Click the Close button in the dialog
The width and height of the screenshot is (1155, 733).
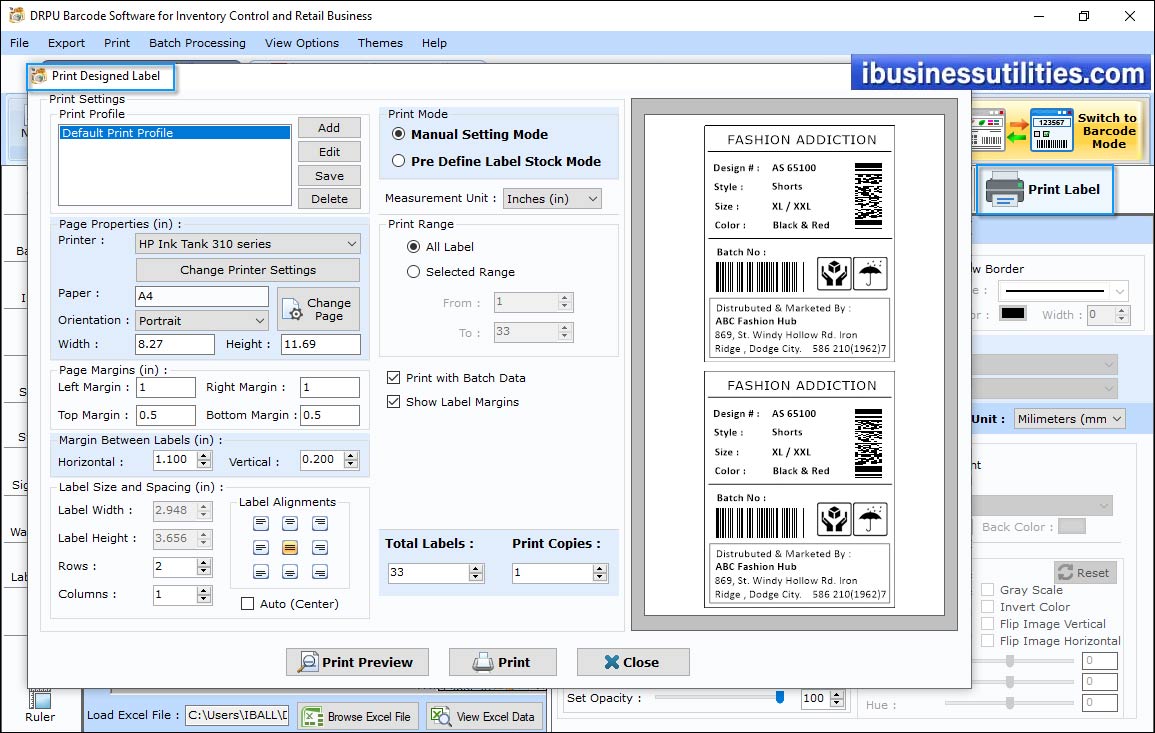click(x=633, y=662)
